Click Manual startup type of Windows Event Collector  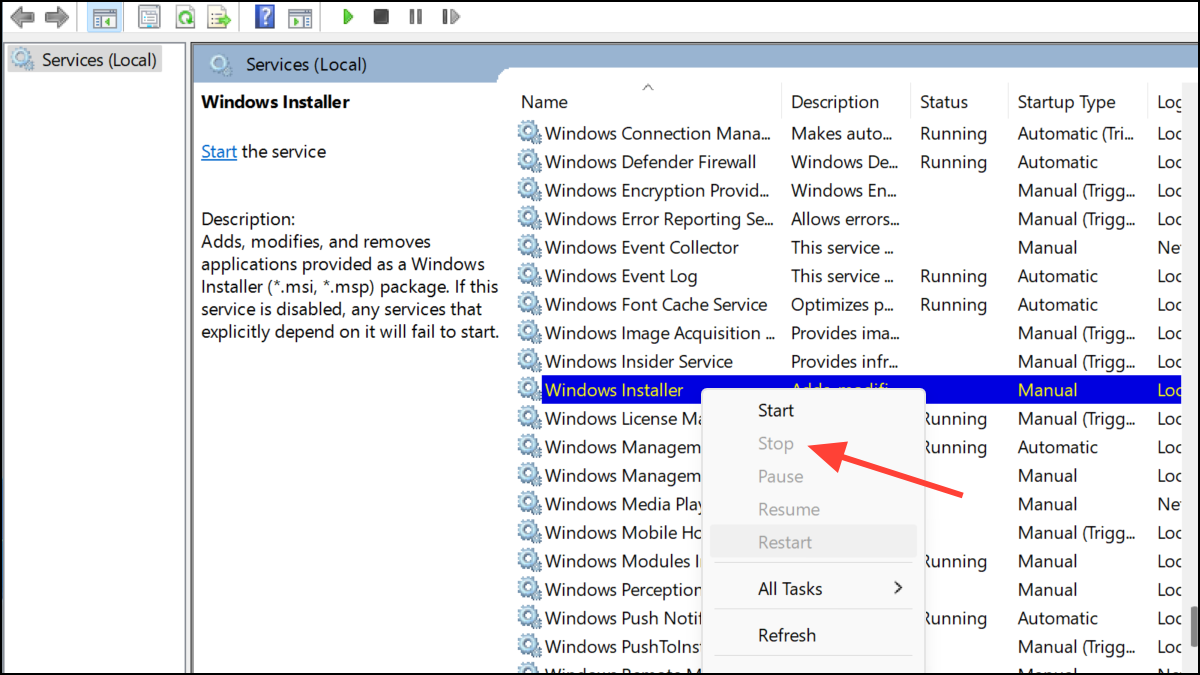pos(1048,247)
